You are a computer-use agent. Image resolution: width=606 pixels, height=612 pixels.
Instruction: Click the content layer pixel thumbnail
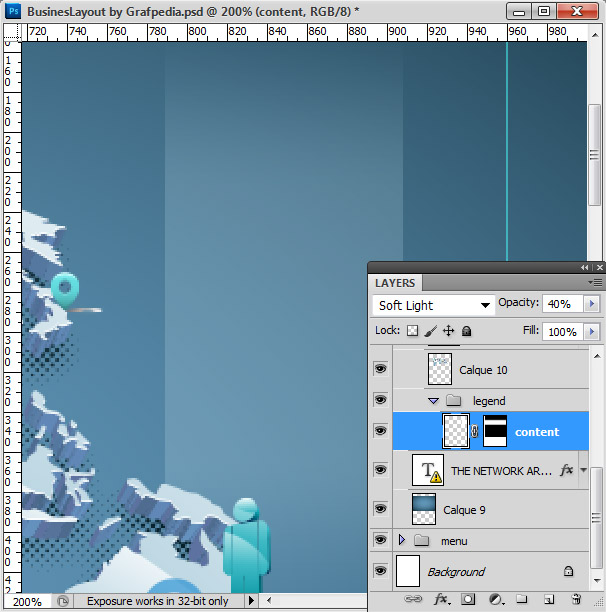(455, 431)
